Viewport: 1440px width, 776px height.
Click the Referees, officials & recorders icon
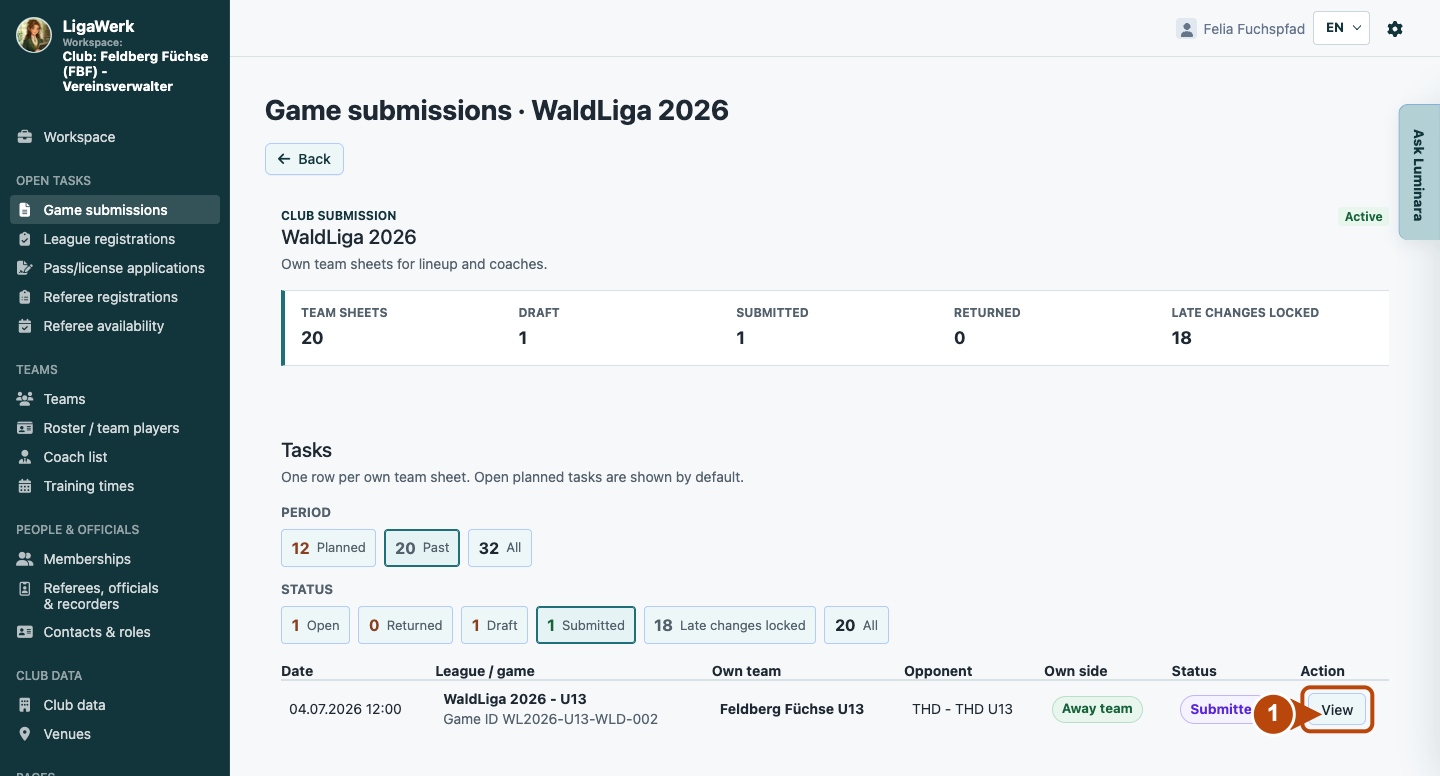click(25, 589)
